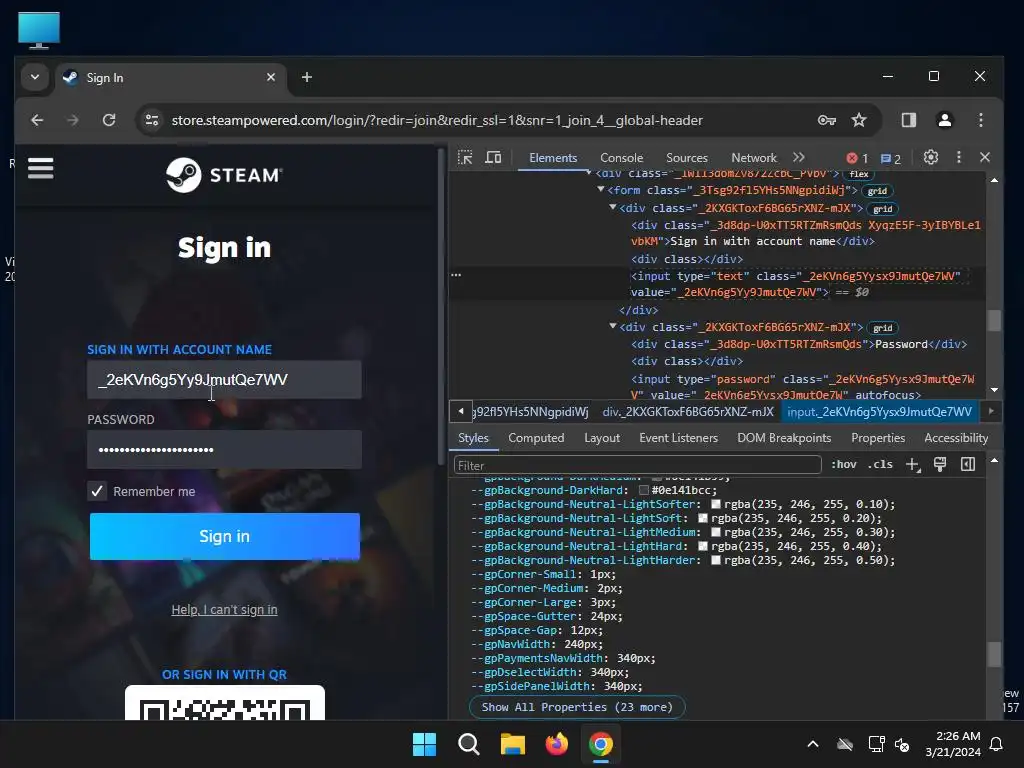Image resolution: width=1024 pixels, height=768 pixels.
Task: Collapse the second _2KXGKToxF6BG65rXNZ-mJX div
Action: [x=613, y=327]
